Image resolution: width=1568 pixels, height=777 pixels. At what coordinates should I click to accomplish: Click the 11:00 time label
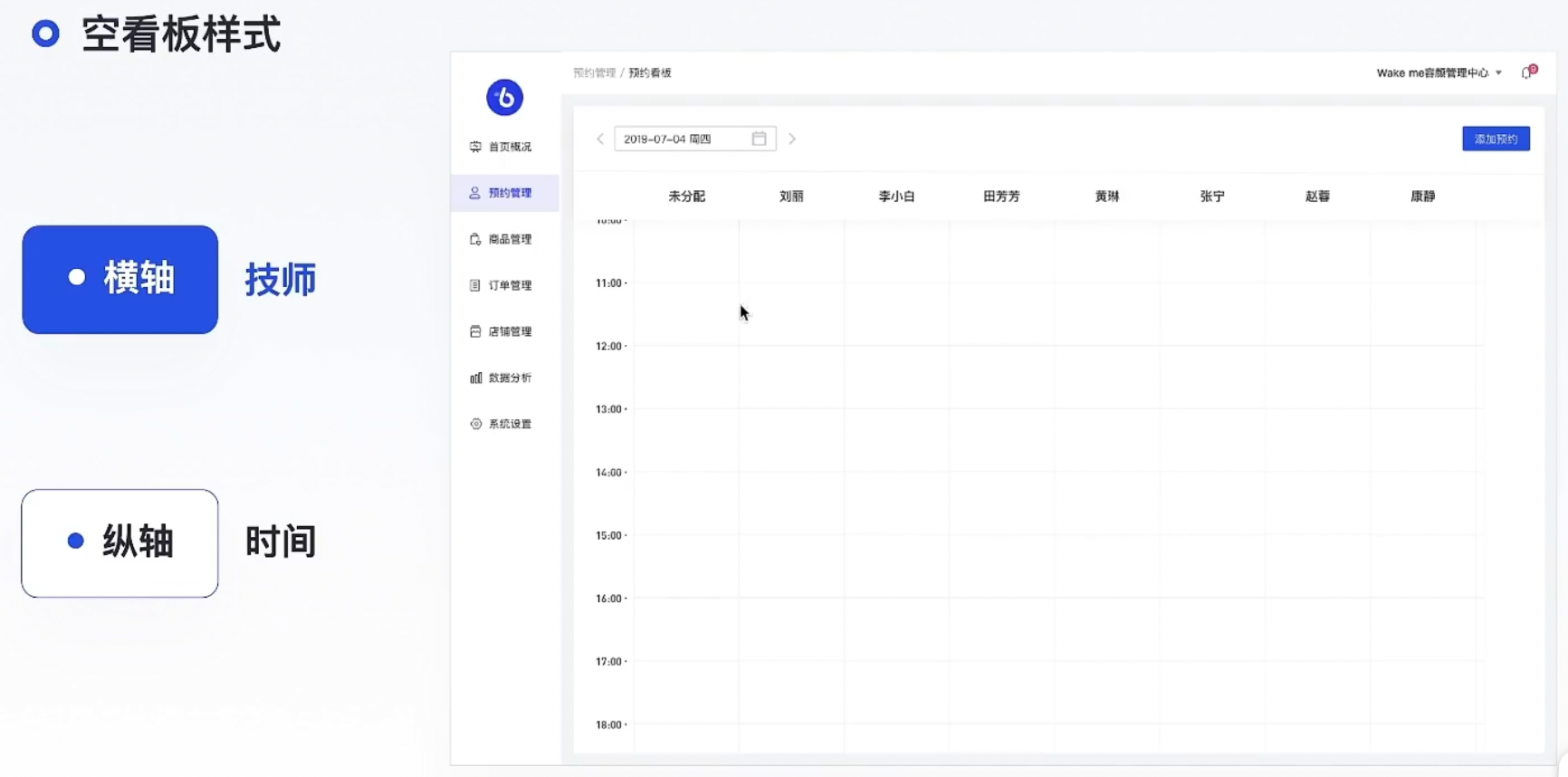click(x=609, y=283)
